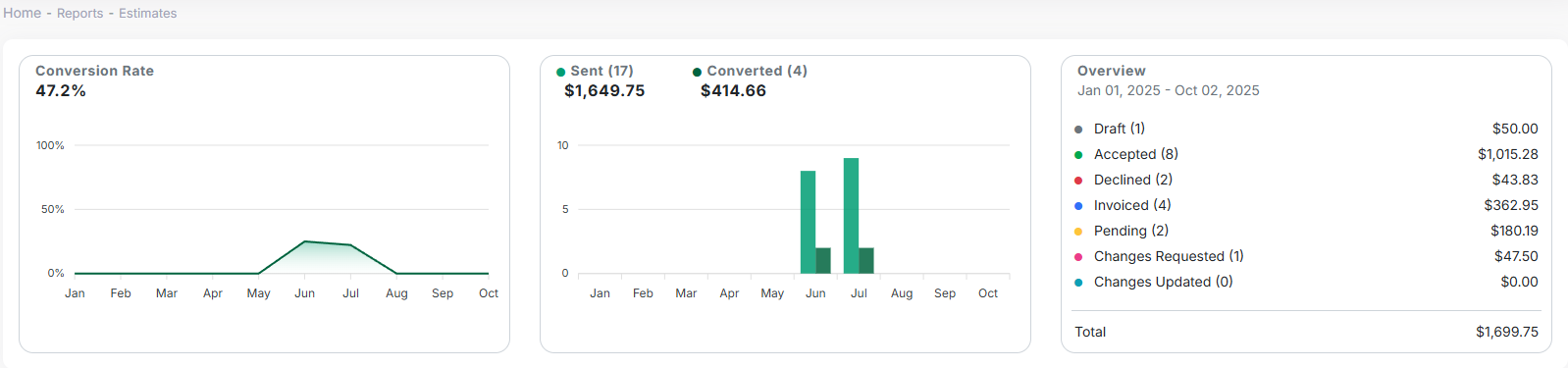Select the Changes Requested (1) row

click(1306, 256)
